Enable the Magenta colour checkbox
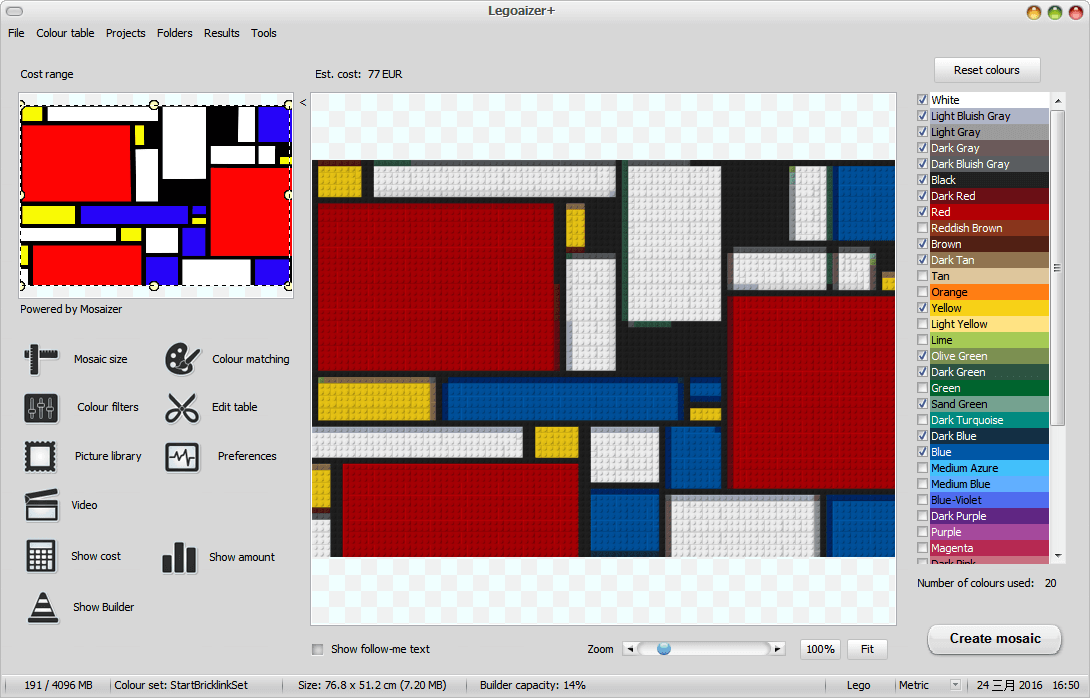The height and width of the screenshot is (698, 1090). point(922,548)
